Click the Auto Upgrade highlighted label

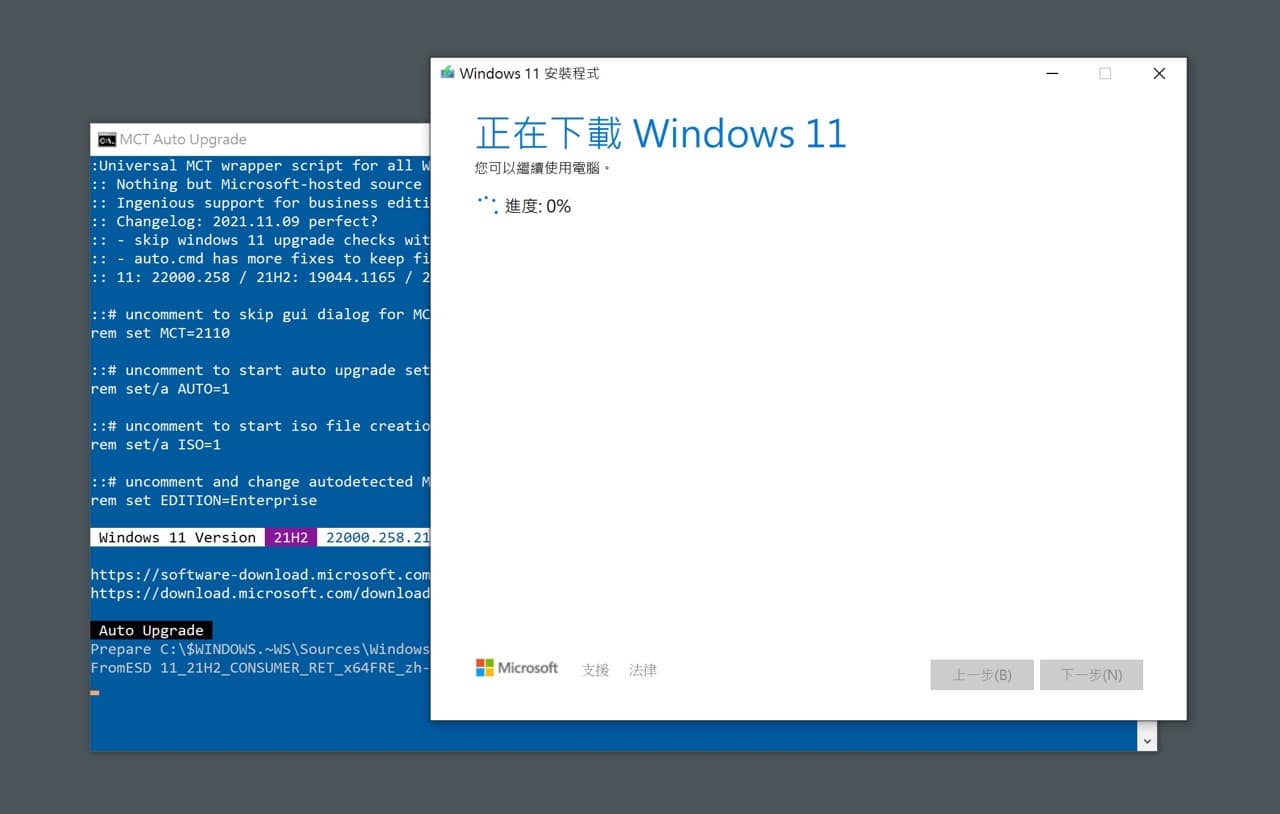(151, 630)
